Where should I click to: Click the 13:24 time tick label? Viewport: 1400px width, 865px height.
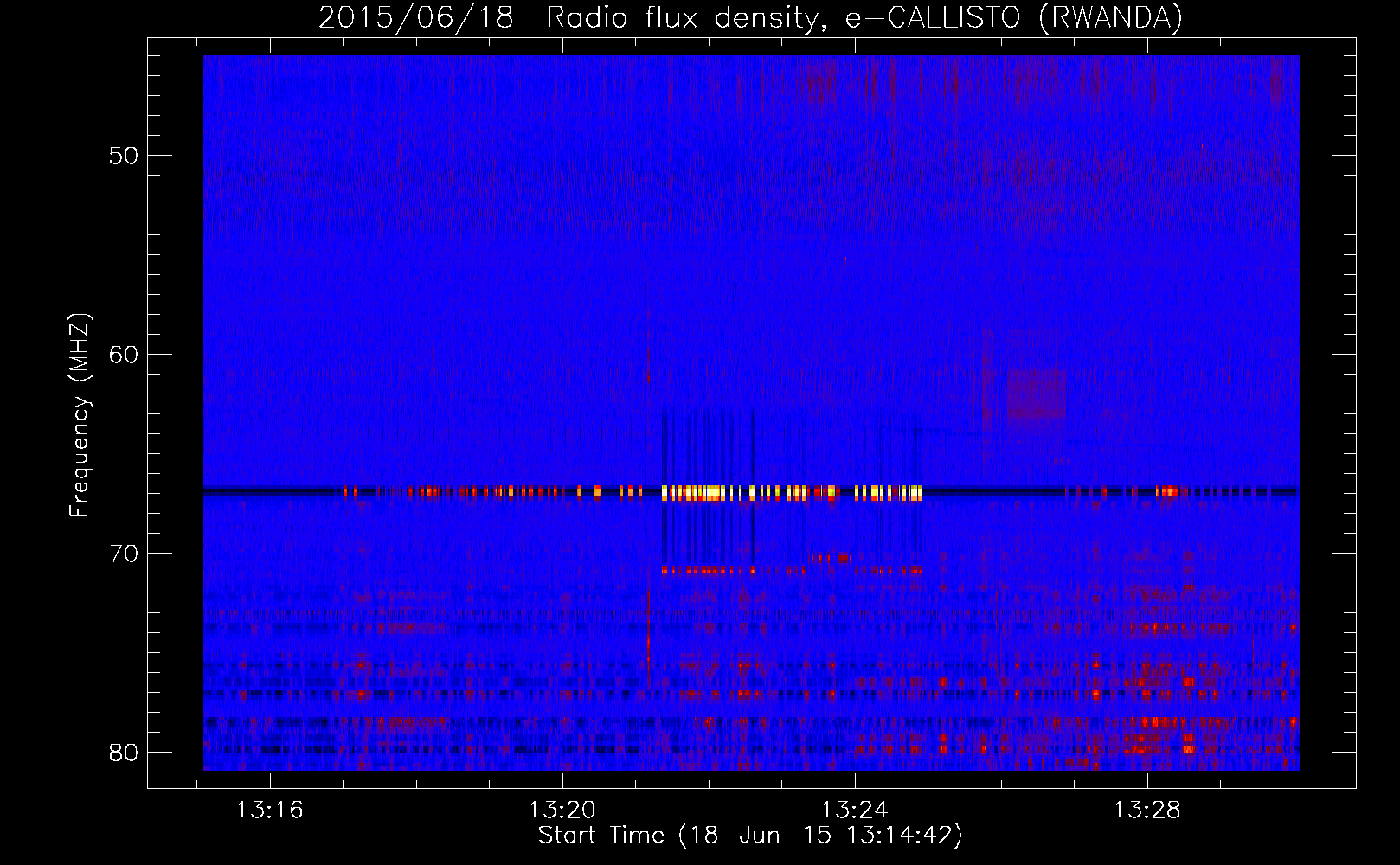click(x=855, y=810)
